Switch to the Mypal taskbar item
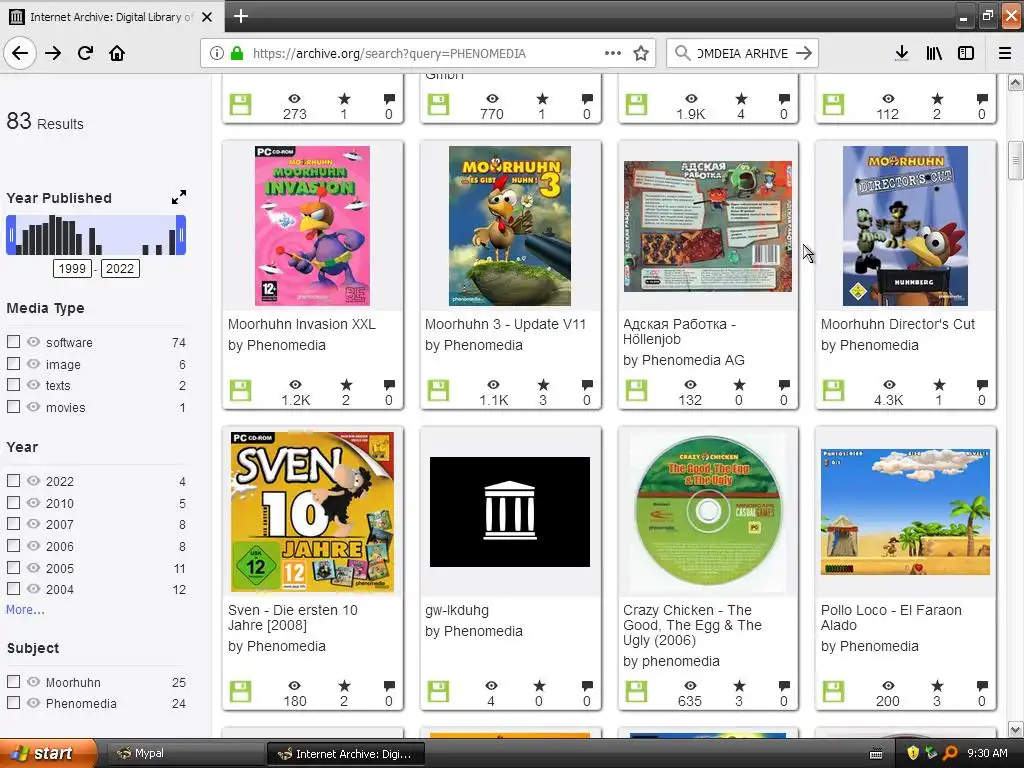The image size is (1024, 768). pos(183,753)
